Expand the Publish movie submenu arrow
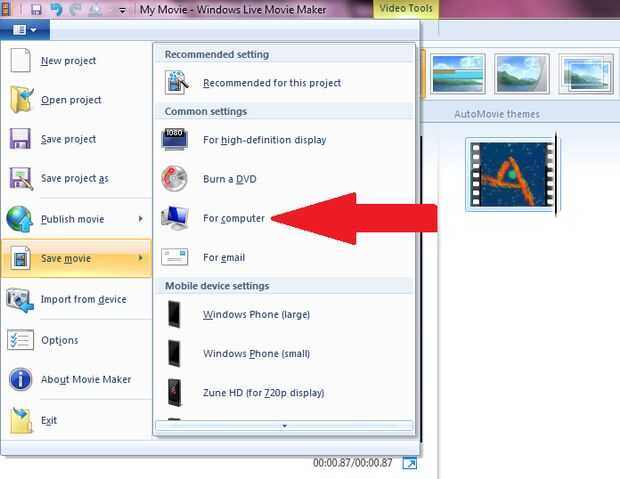Viewport: 620px width, 479px height. [140, 219]
